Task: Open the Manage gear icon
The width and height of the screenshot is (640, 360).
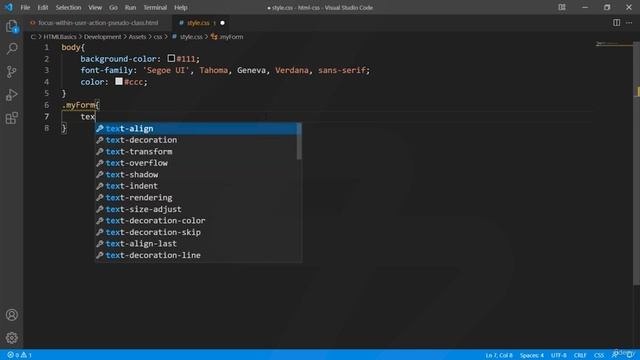Action: click(11, 338)
